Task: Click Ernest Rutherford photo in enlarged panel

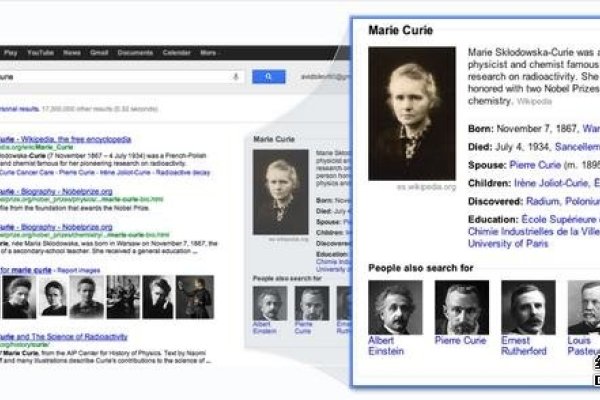Action: [528, 307]
